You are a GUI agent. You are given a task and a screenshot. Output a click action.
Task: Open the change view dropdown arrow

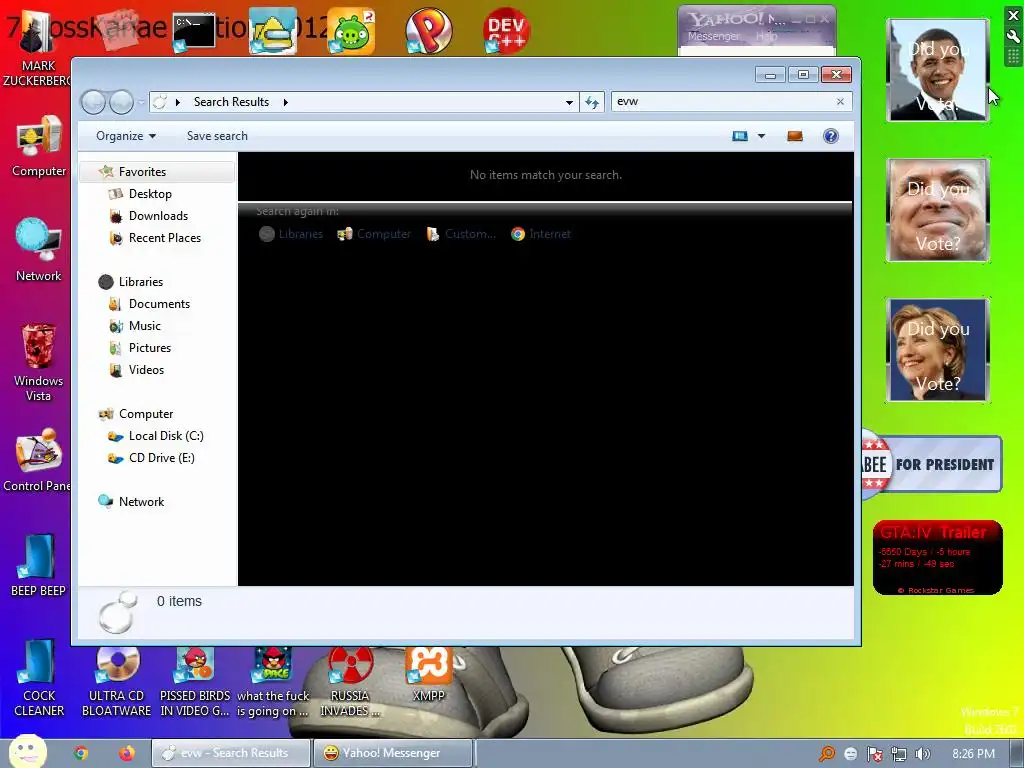pos(761,136)
